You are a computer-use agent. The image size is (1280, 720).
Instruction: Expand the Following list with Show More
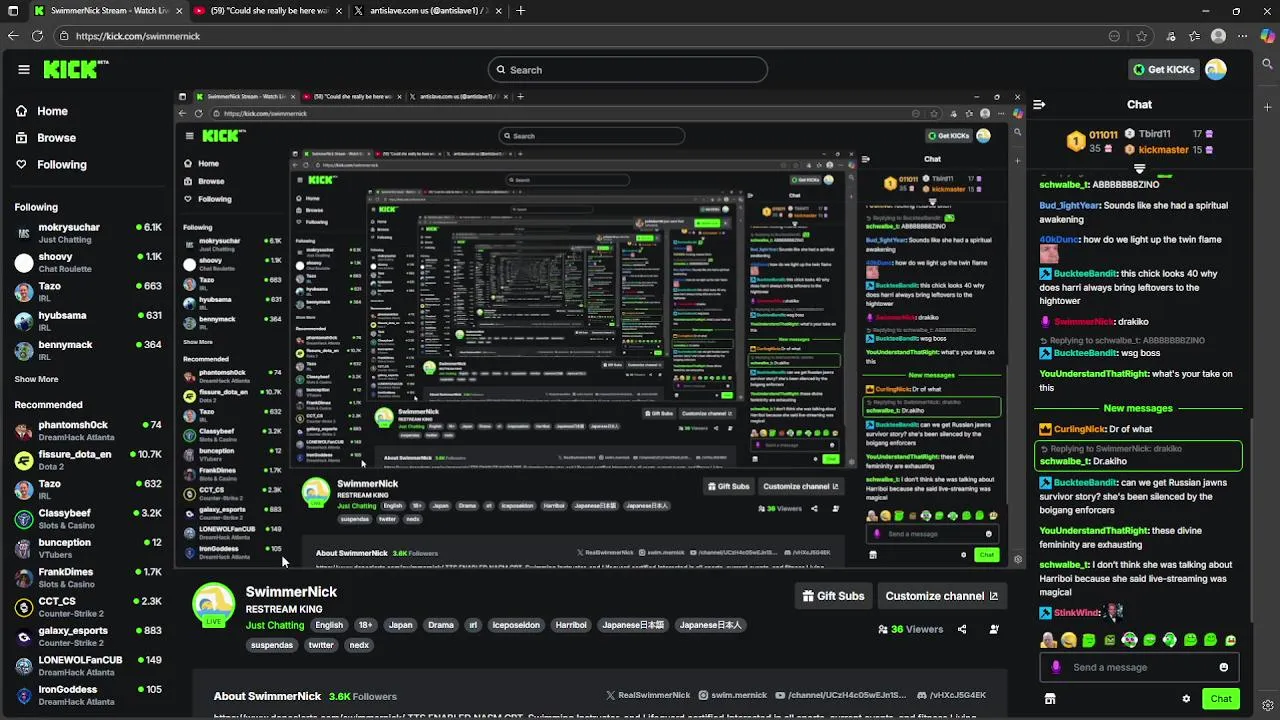tap(36, 379)
